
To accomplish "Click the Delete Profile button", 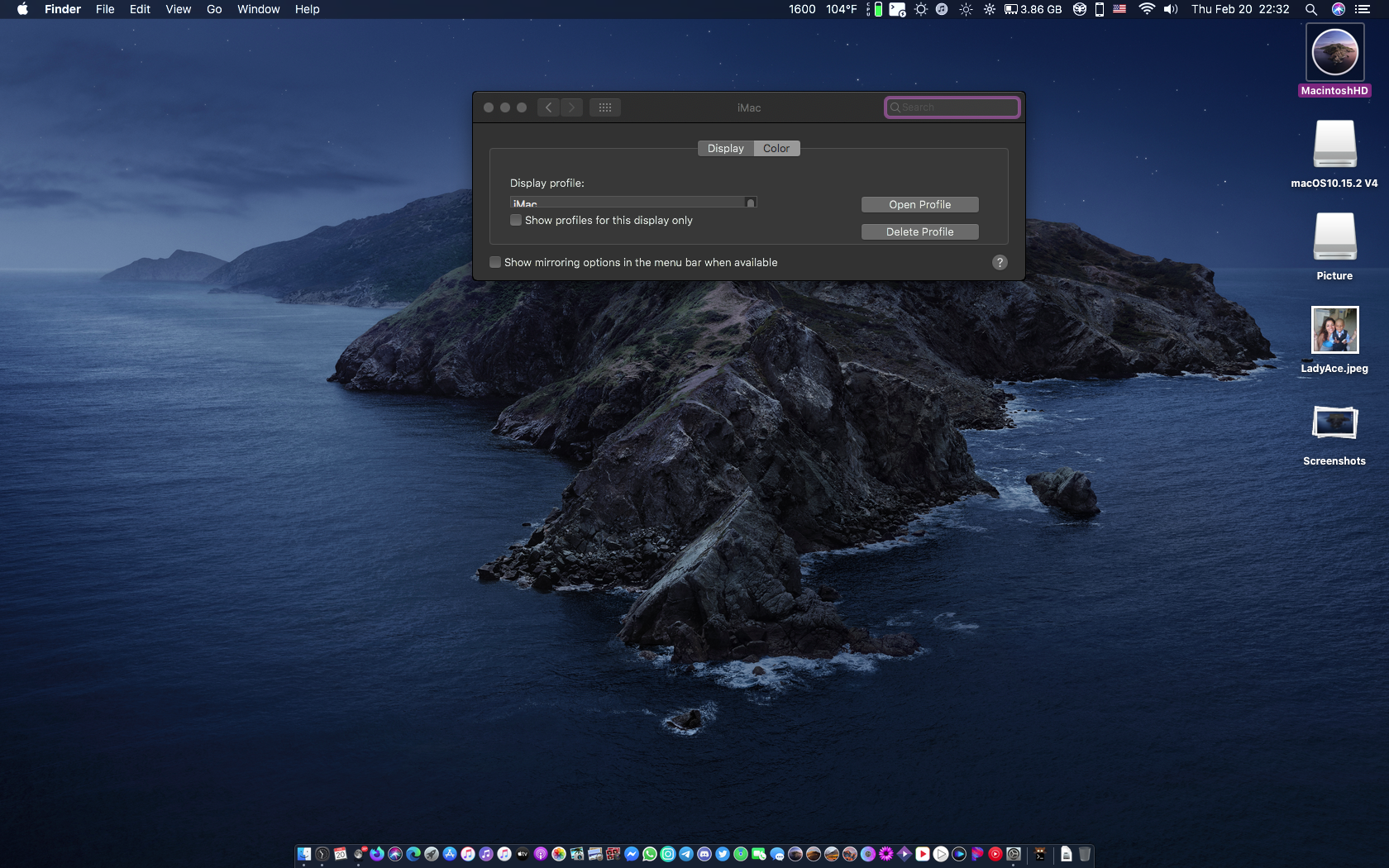I will click(x=919, y=232).
